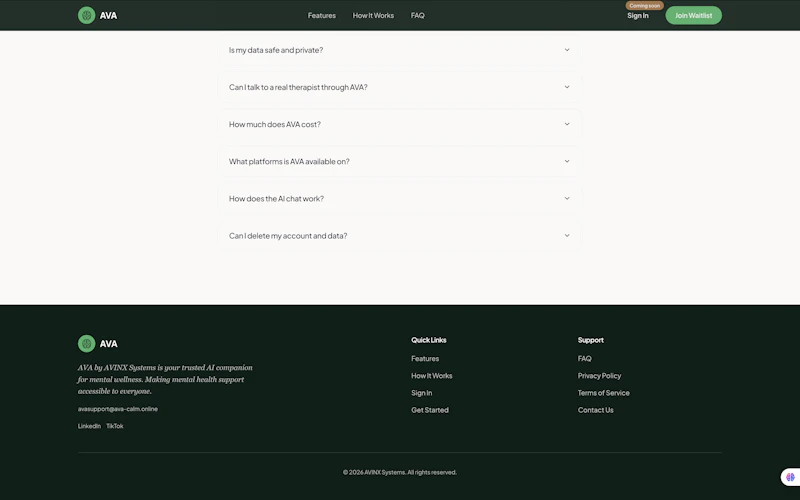Screen dimensions: 800x500
Task: Open the floating brain chat widget icon
Action: coord(790,477)
